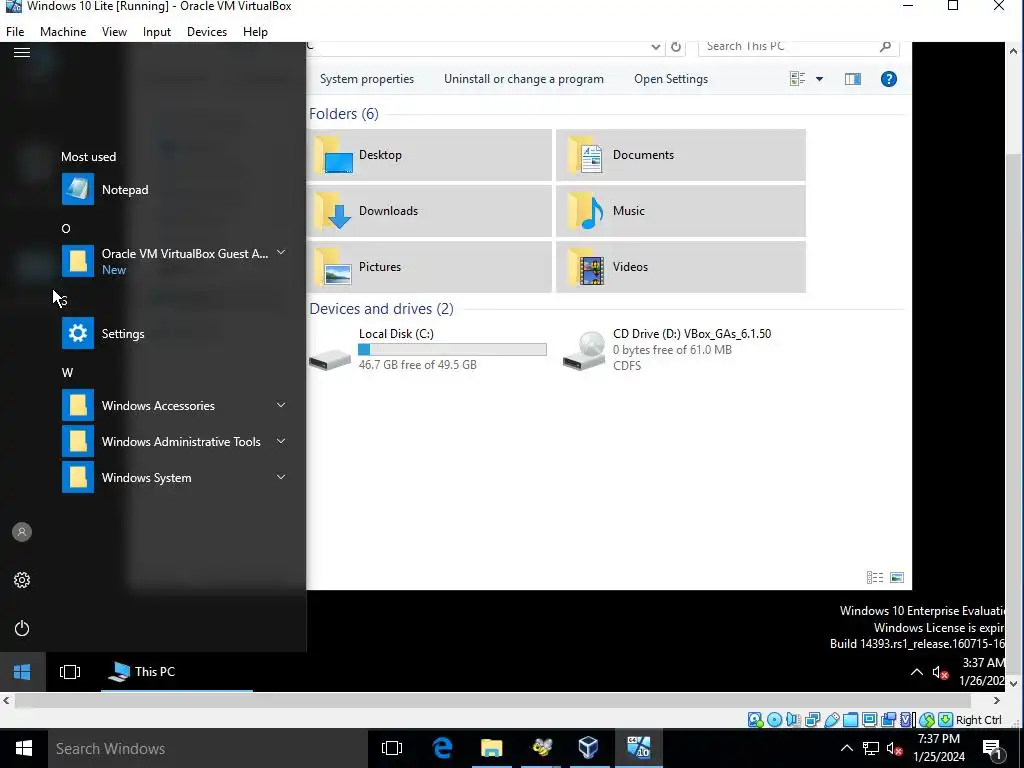This screenshot has height=768, width=1024.
Task: Click the Local Disk (C:) usage bar
Action: [x=452, y=349]
